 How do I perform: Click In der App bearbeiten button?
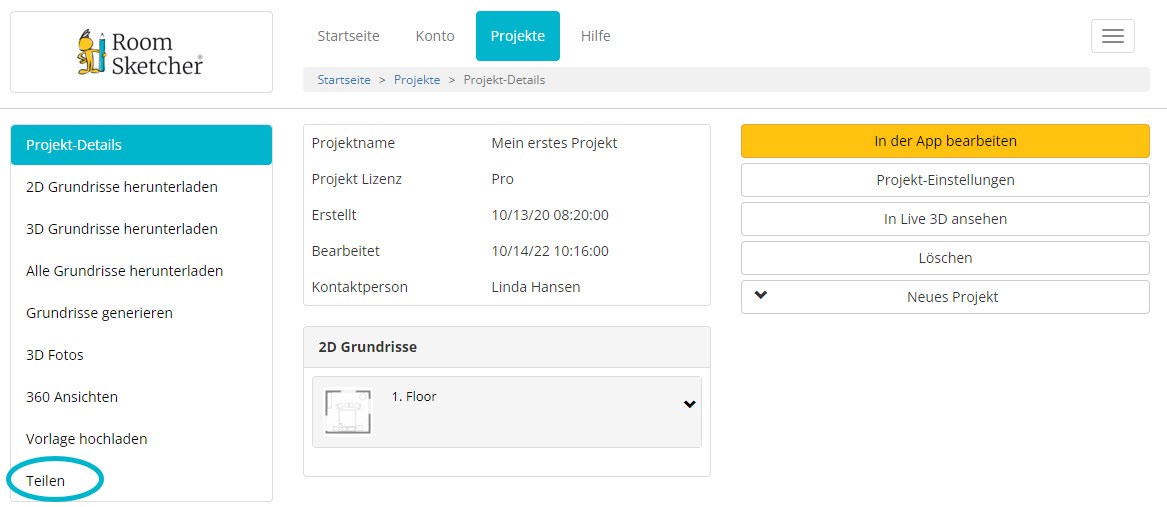[x=945, y=141]
